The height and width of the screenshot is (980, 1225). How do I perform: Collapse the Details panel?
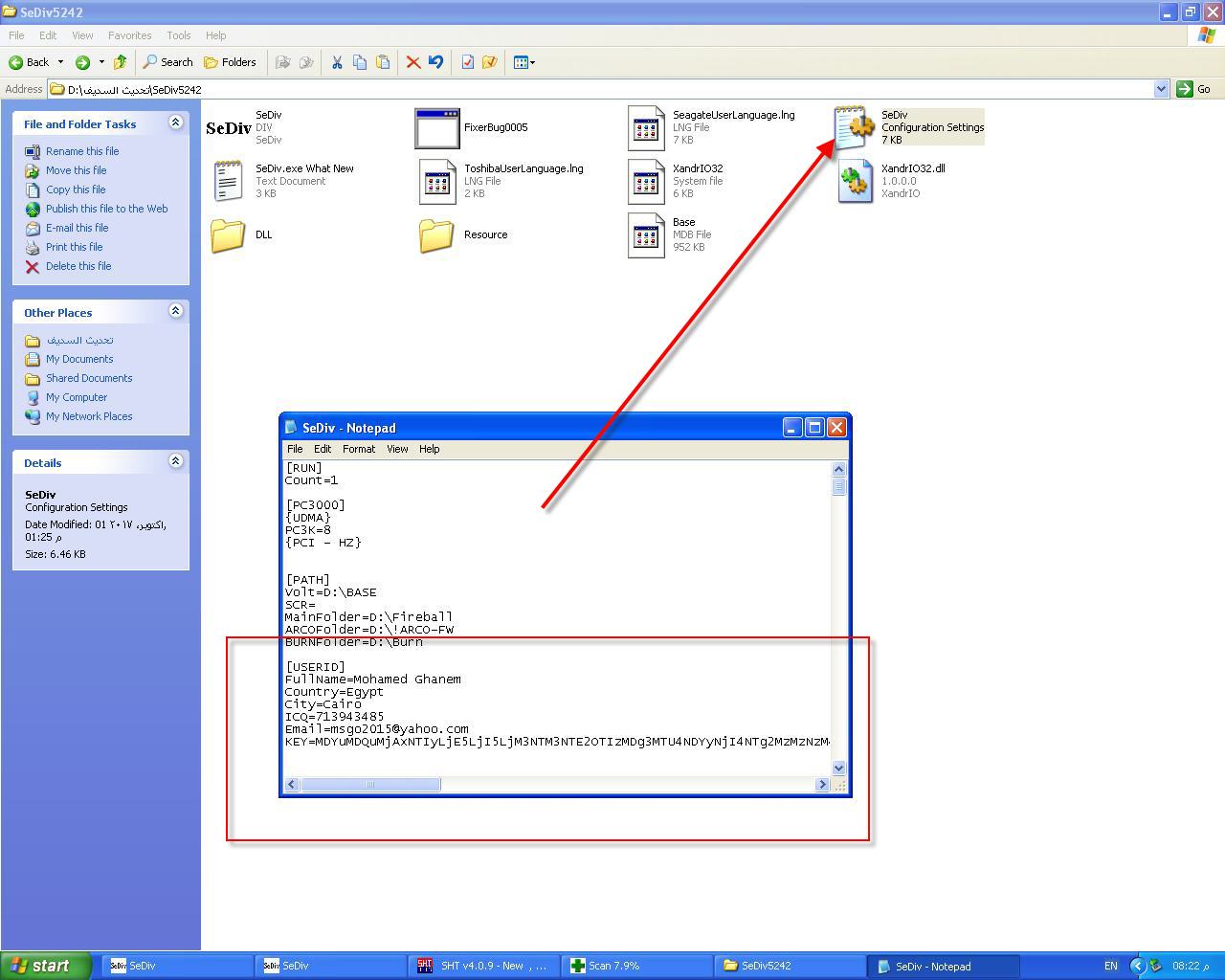[175, 461]
